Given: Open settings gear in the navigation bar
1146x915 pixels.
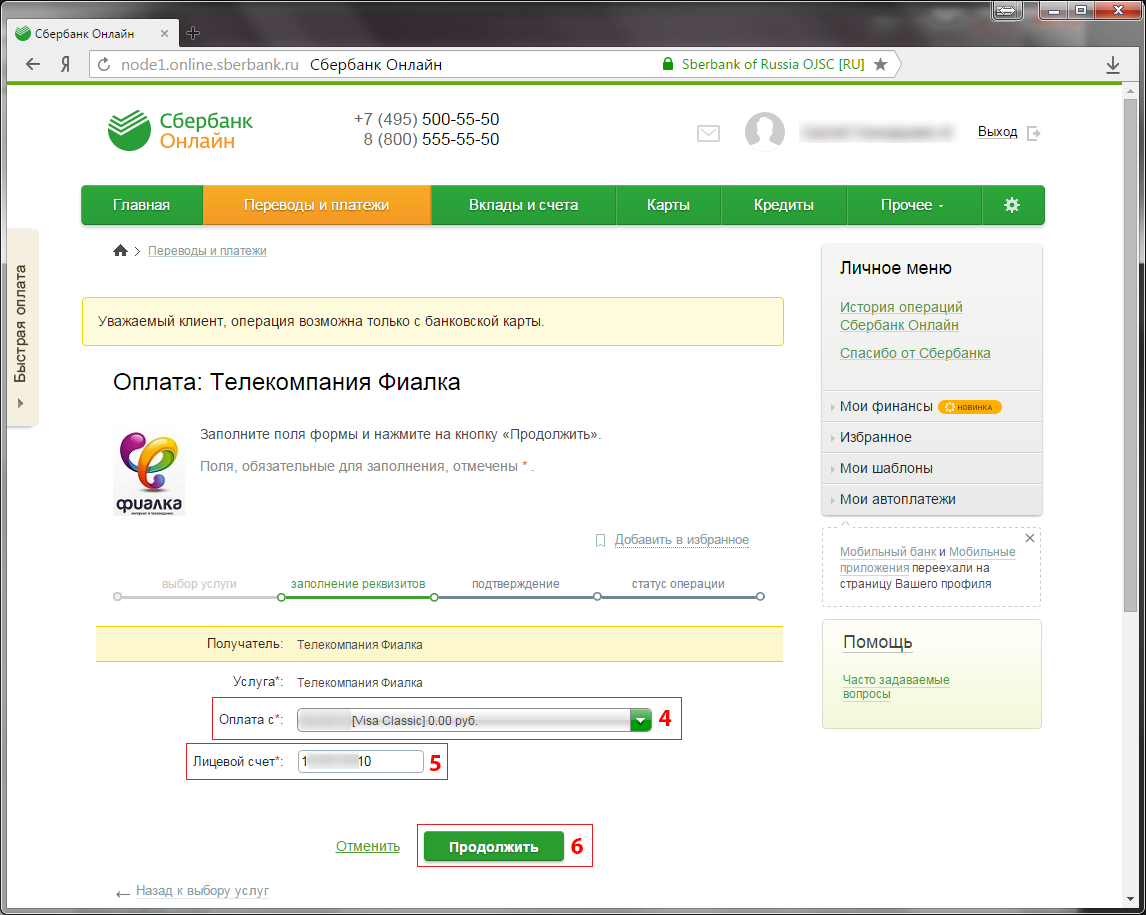Looking at the screenshot, I should 1012,205.
